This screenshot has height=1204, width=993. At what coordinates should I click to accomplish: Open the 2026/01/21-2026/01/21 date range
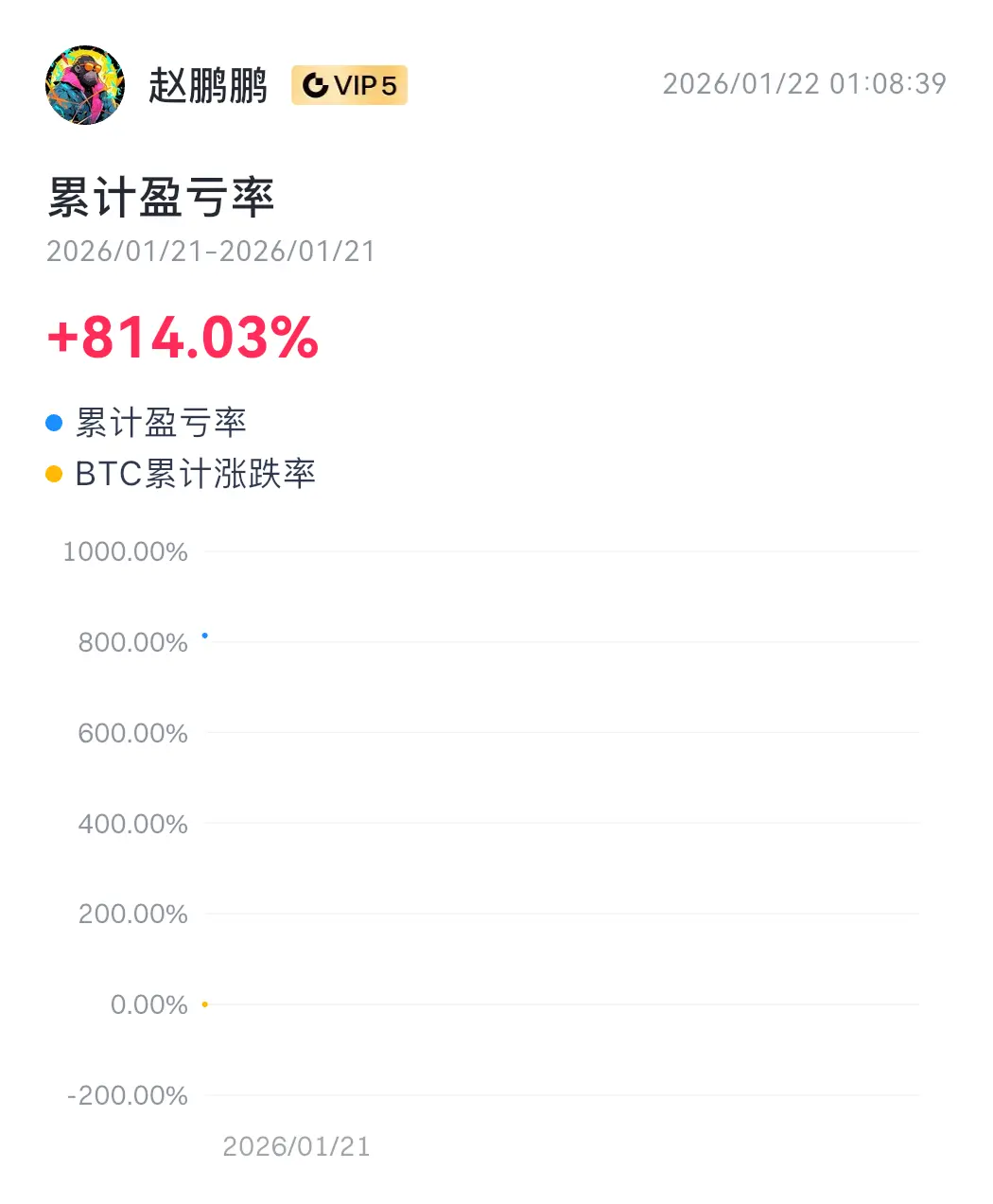pyautogui.click(x=211, y=252)
